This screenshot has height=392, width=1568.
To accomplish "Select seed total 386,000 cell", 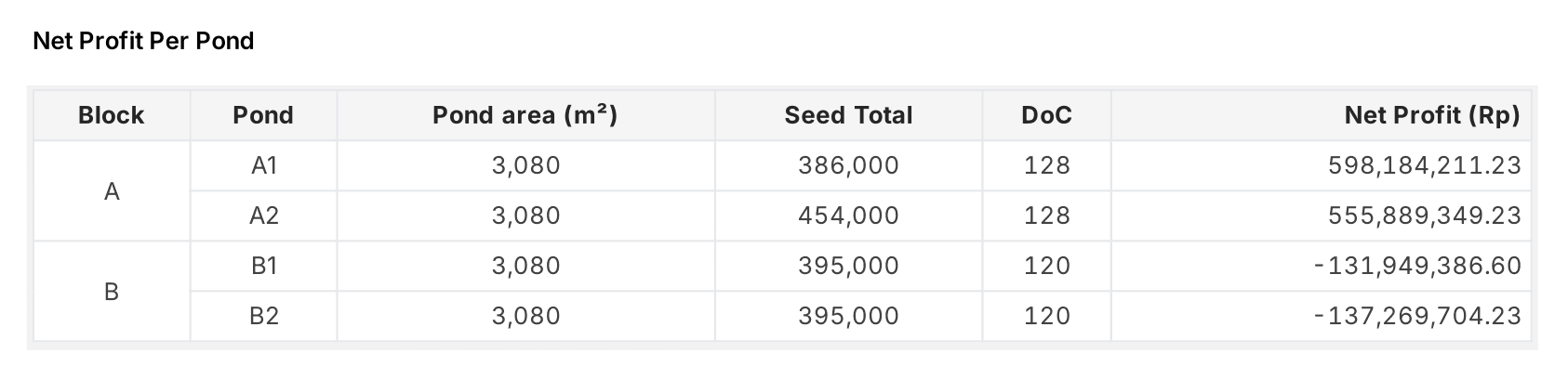I will pos(848,166).
